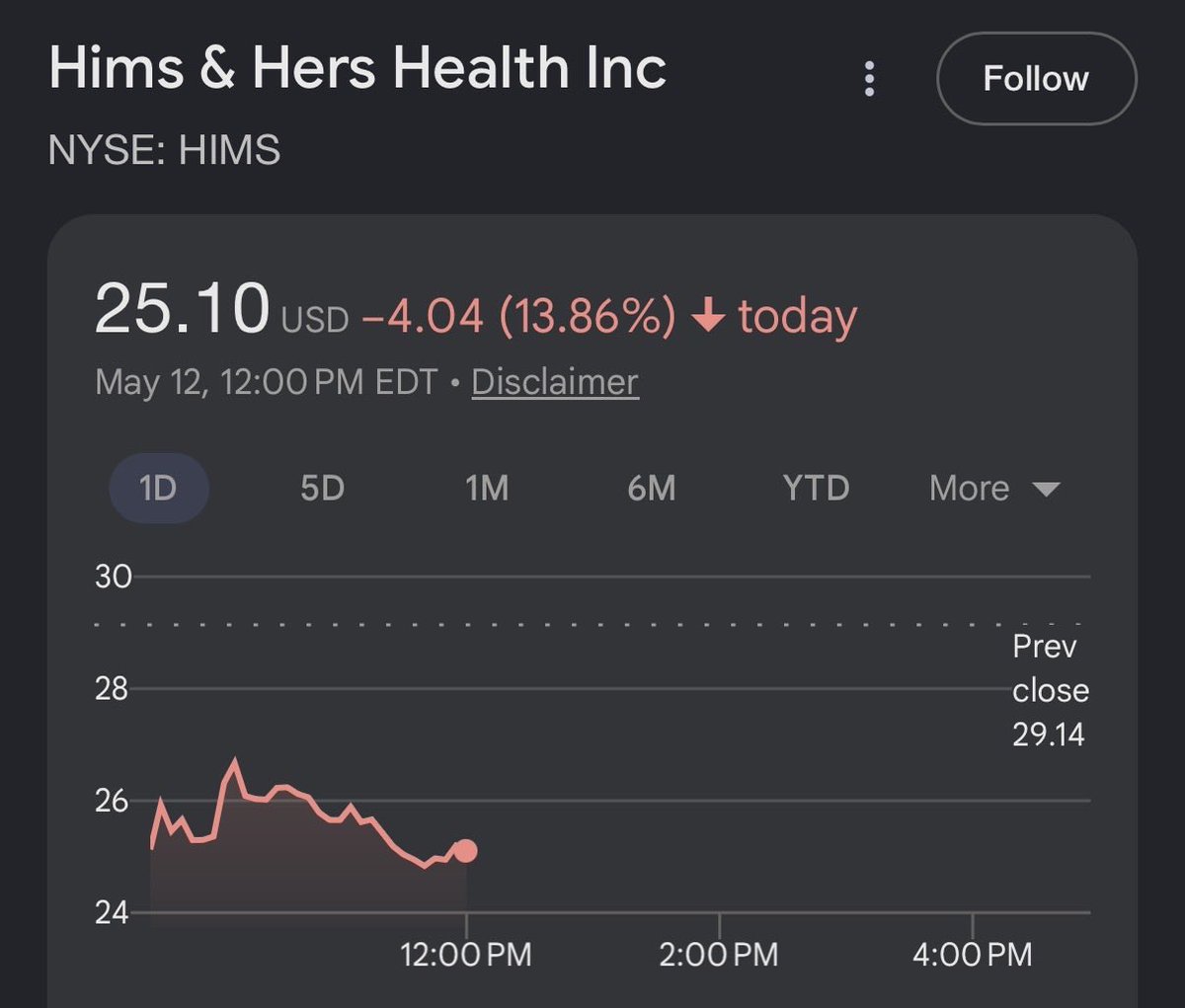Click the 4:00 PM axis marker
Screen dimensions: 1185x1008
973,955
